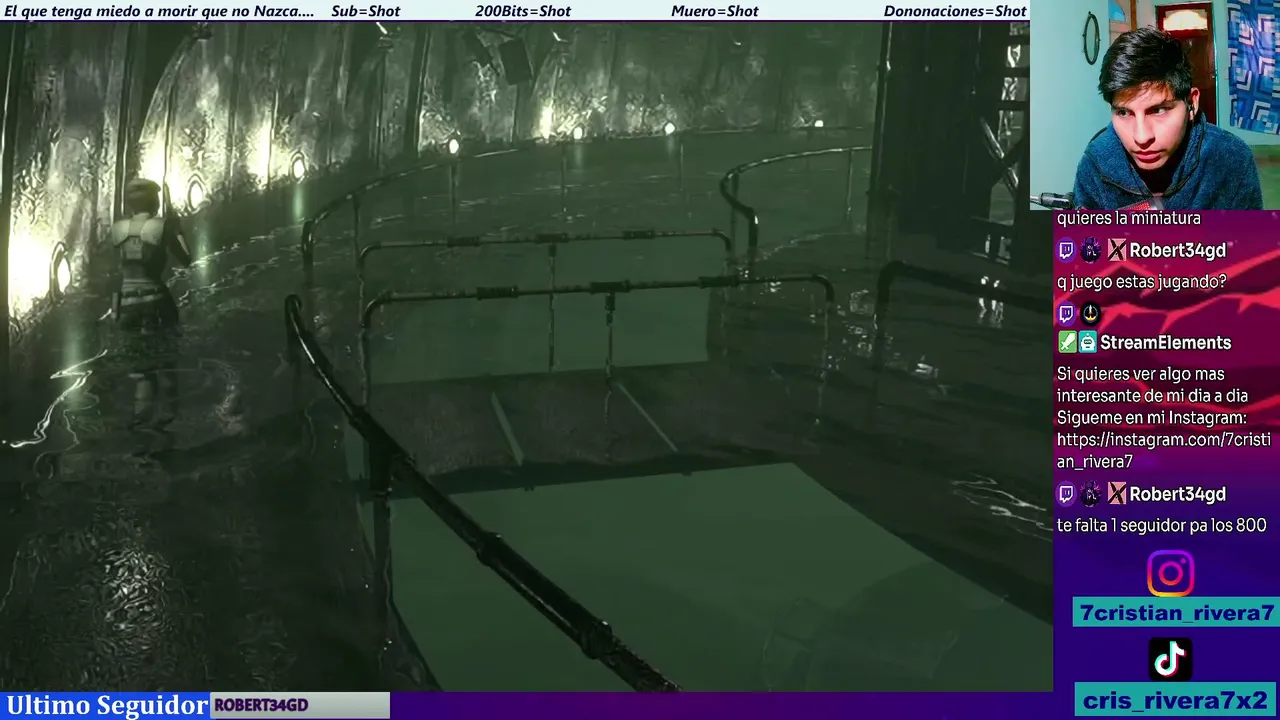Screen dimensions: 1280x720
Task: Click the StreamElements username in chat
Action: (1165, 343)
